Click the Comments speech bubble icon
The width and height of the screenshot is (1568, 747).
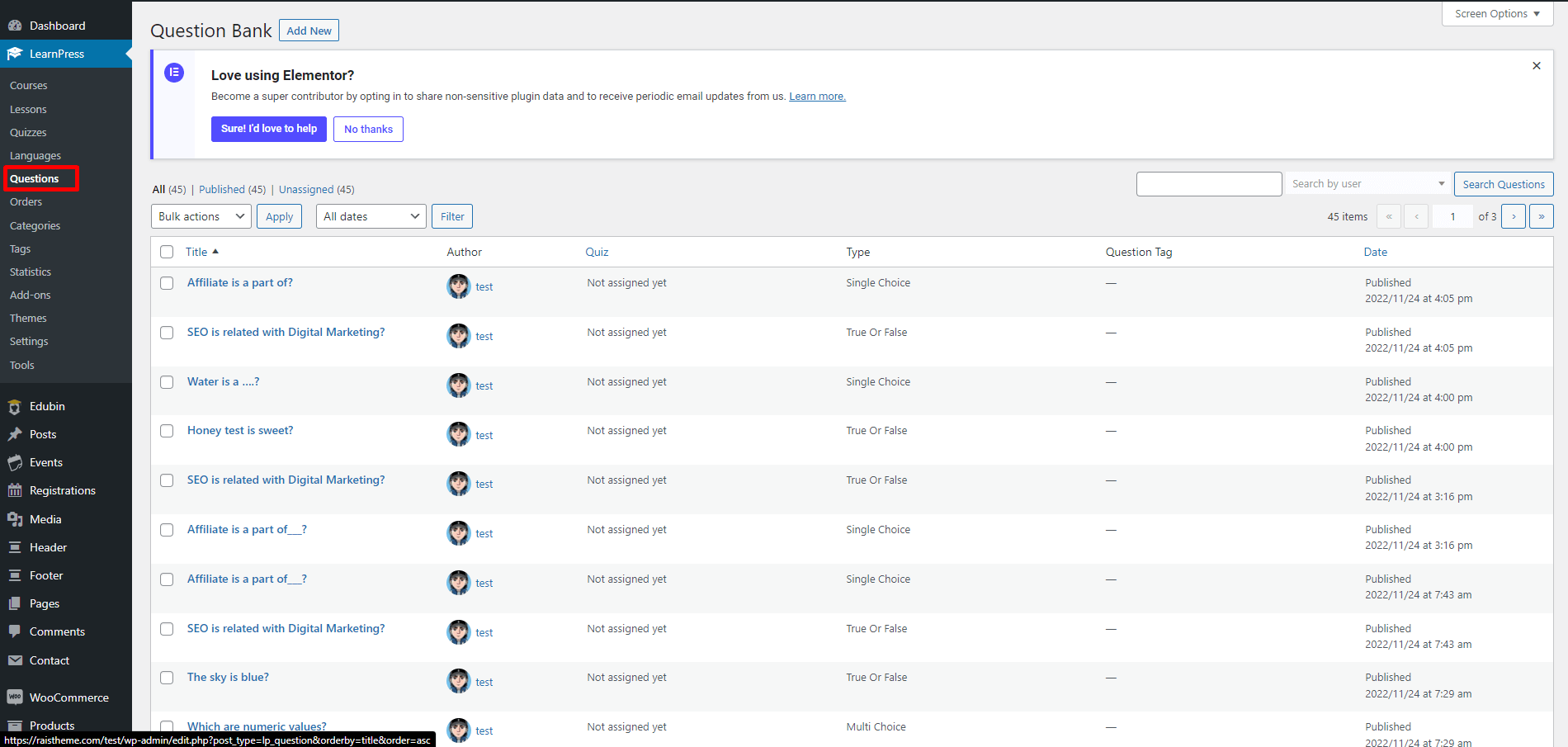tap(15, 631)
